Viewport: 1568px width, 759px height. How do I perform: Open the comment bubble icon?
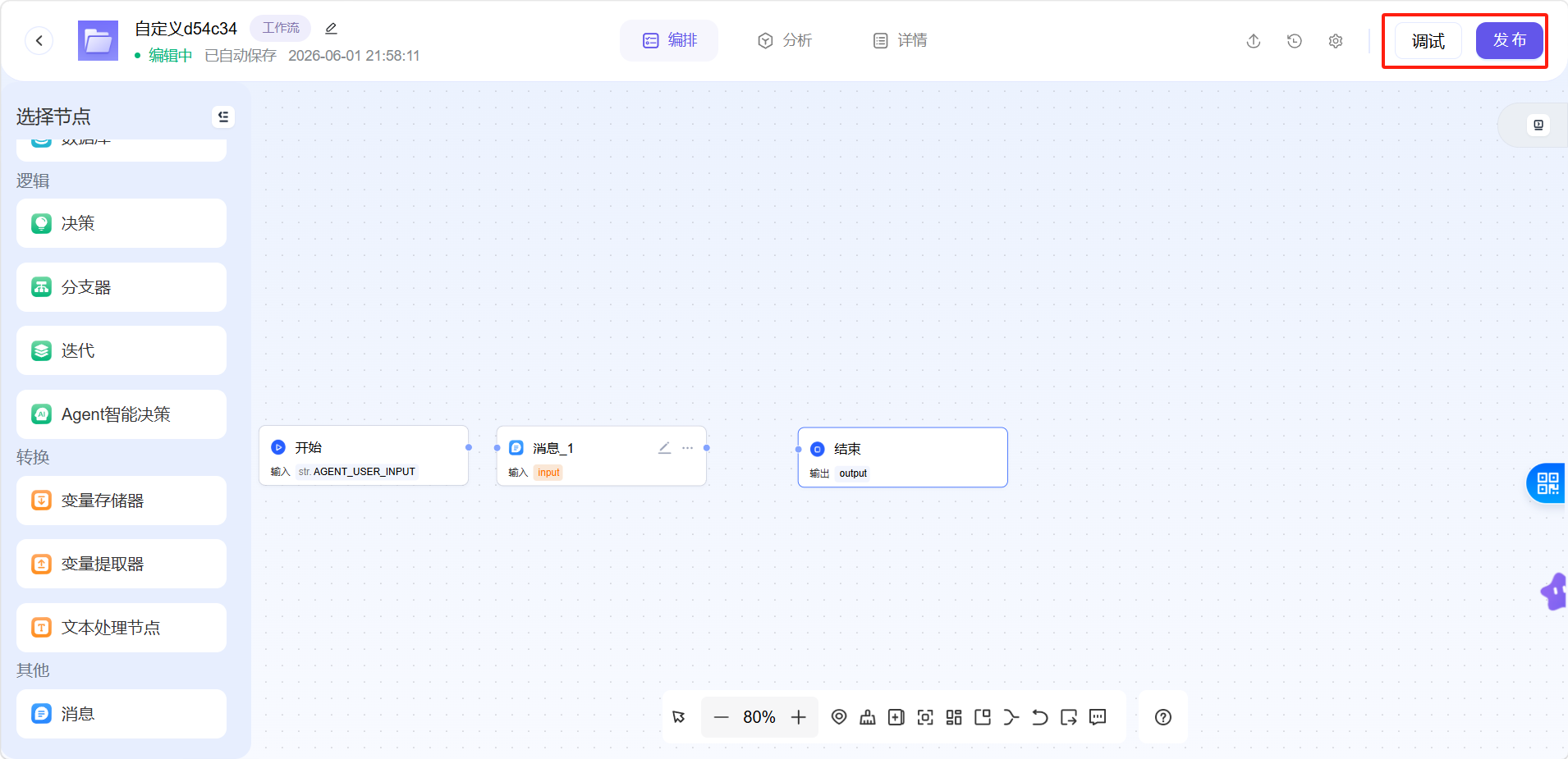click(x=1098, y=717)
